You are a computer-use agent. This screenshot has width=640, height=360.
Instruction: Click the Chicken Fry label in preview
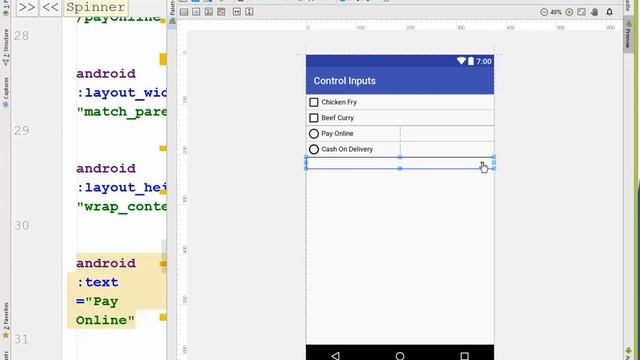339,102
